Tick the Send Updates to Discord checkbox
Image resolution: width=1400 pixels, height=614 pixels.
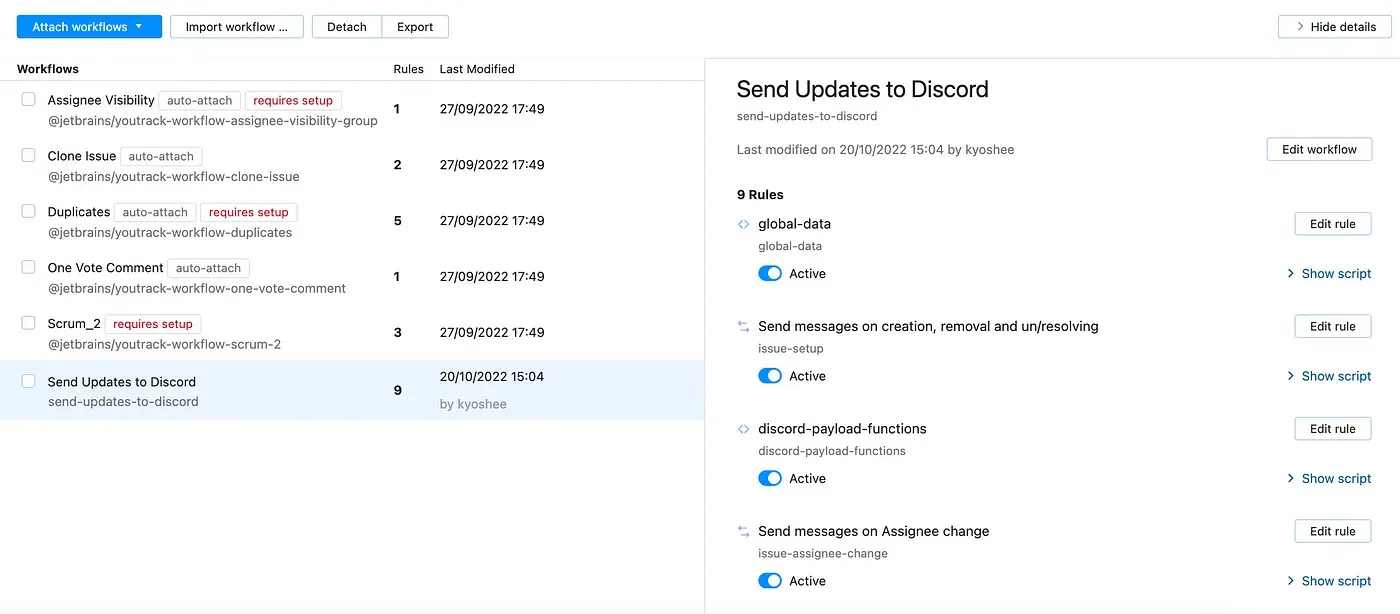pyautogui.click(x=29, y=381)
